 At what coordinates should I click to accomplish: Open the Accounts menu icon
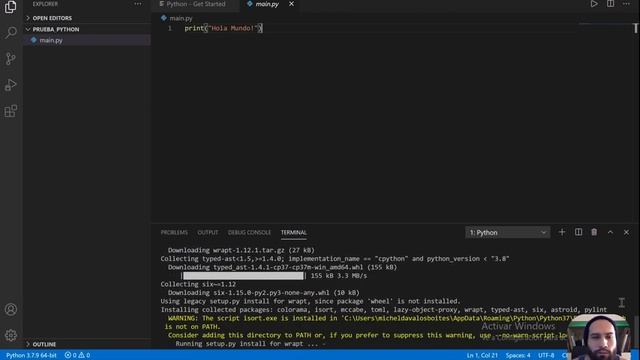click(11, 309)
